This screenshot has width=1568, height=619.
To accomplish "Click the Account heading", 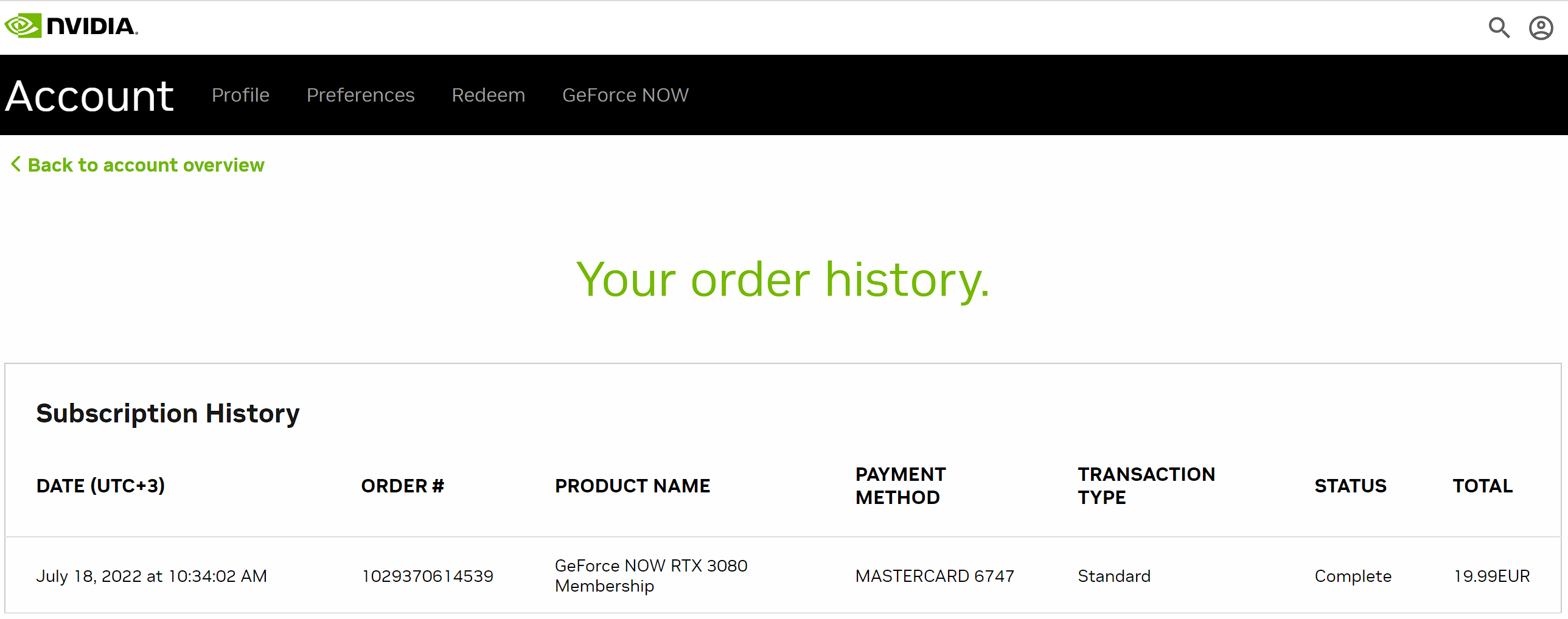I will pos(89,96).
